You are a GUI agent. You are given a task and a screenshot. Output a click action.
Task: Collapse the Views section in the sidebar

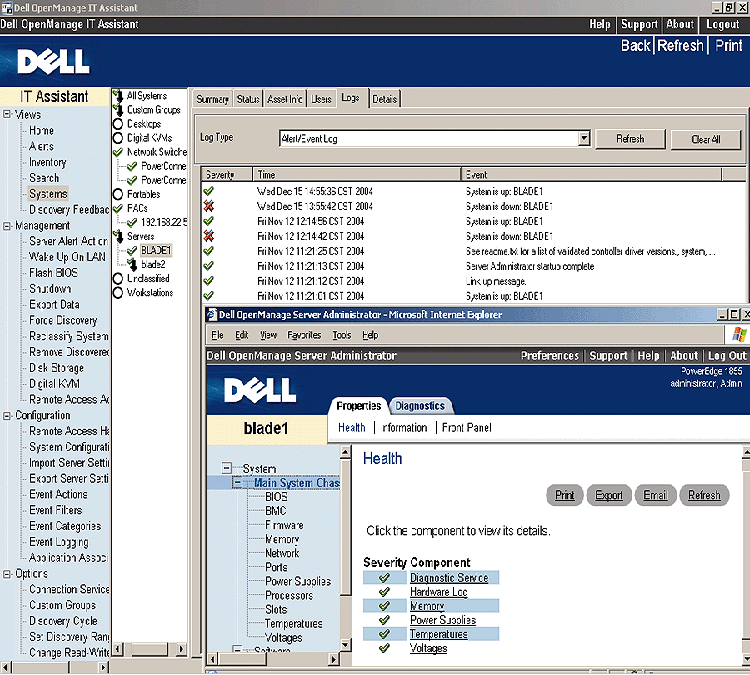click(x=8, y=115)
